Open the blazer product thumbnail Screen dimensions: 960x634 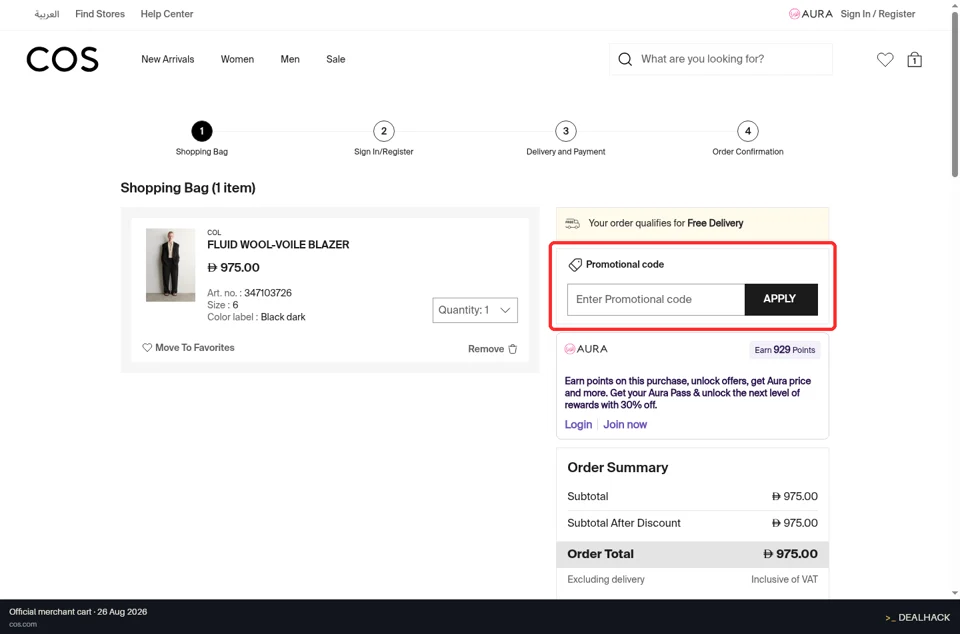coord(170,265)
